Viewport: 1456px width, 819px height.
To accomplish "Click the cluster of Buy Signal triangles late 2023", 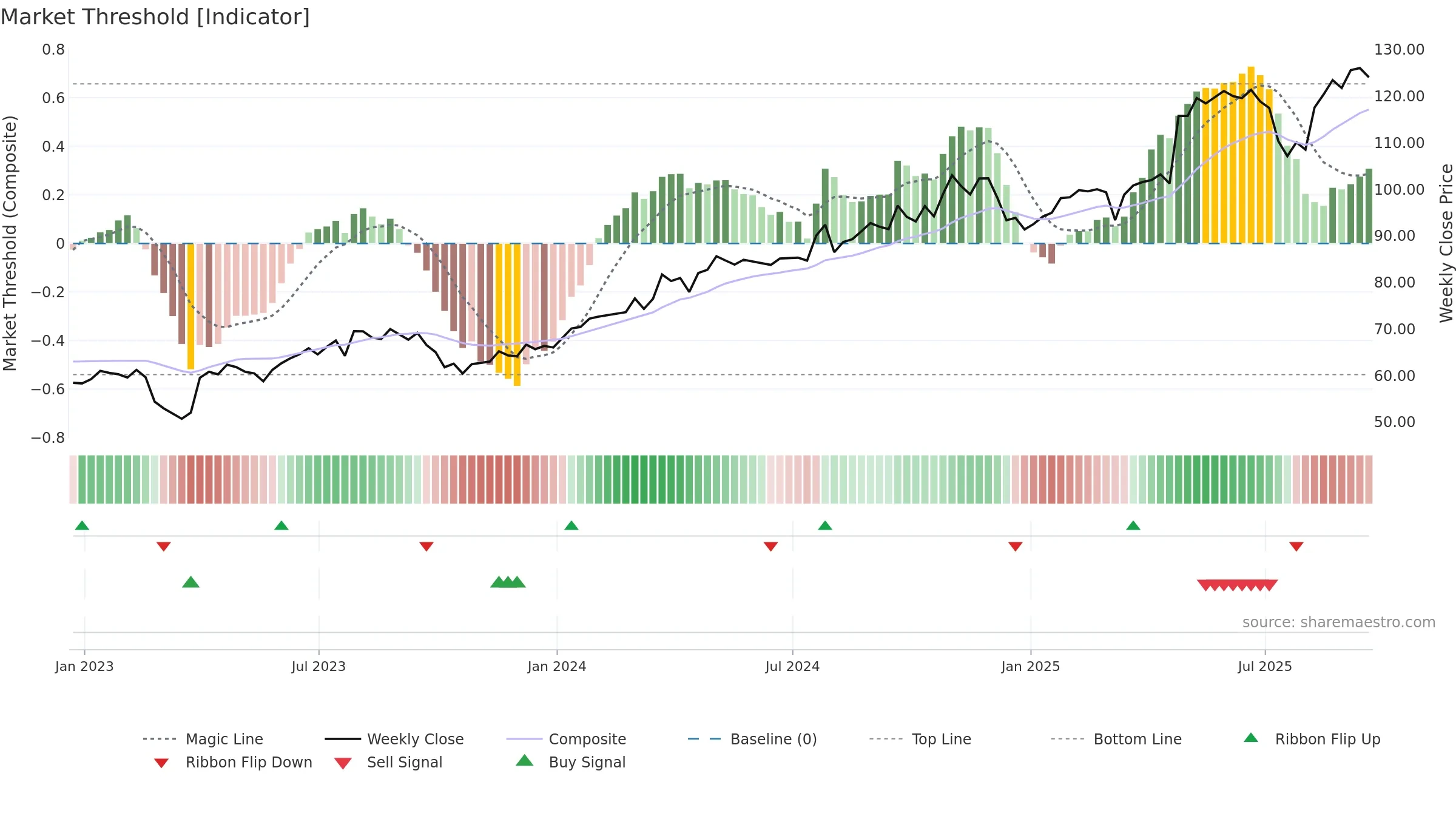I will [508, 582].
